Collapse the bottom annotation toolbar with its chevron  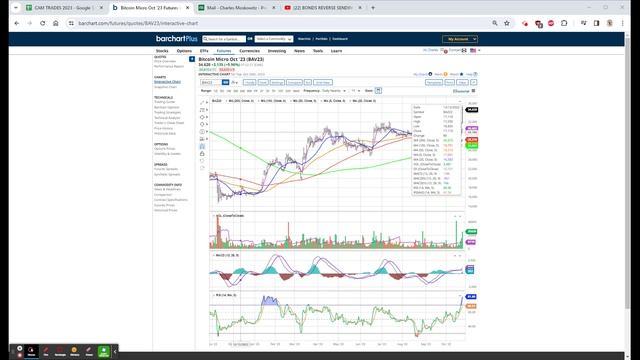(115, 351)
